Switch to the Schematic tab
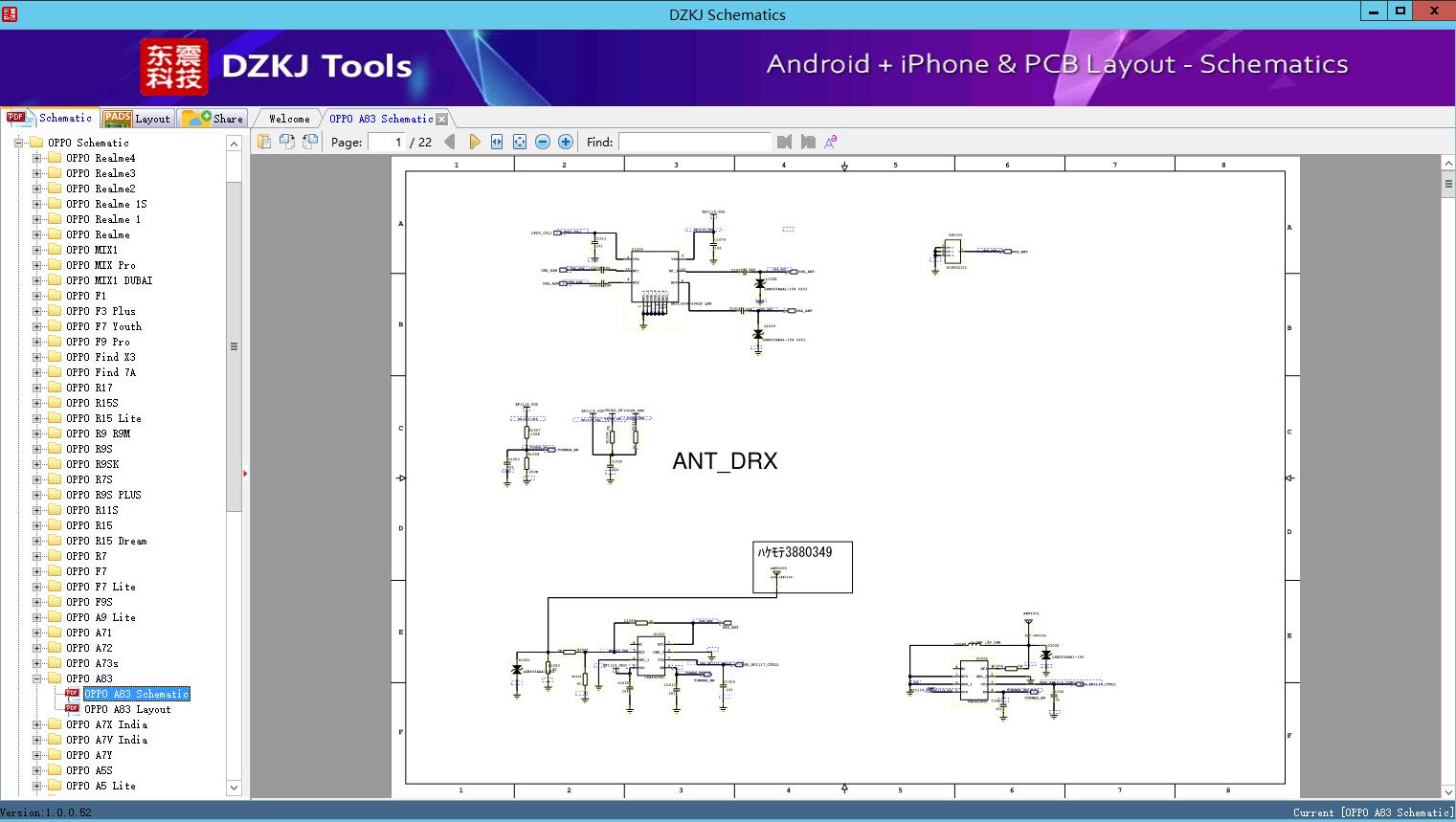1456x822 pixels. 50,118
